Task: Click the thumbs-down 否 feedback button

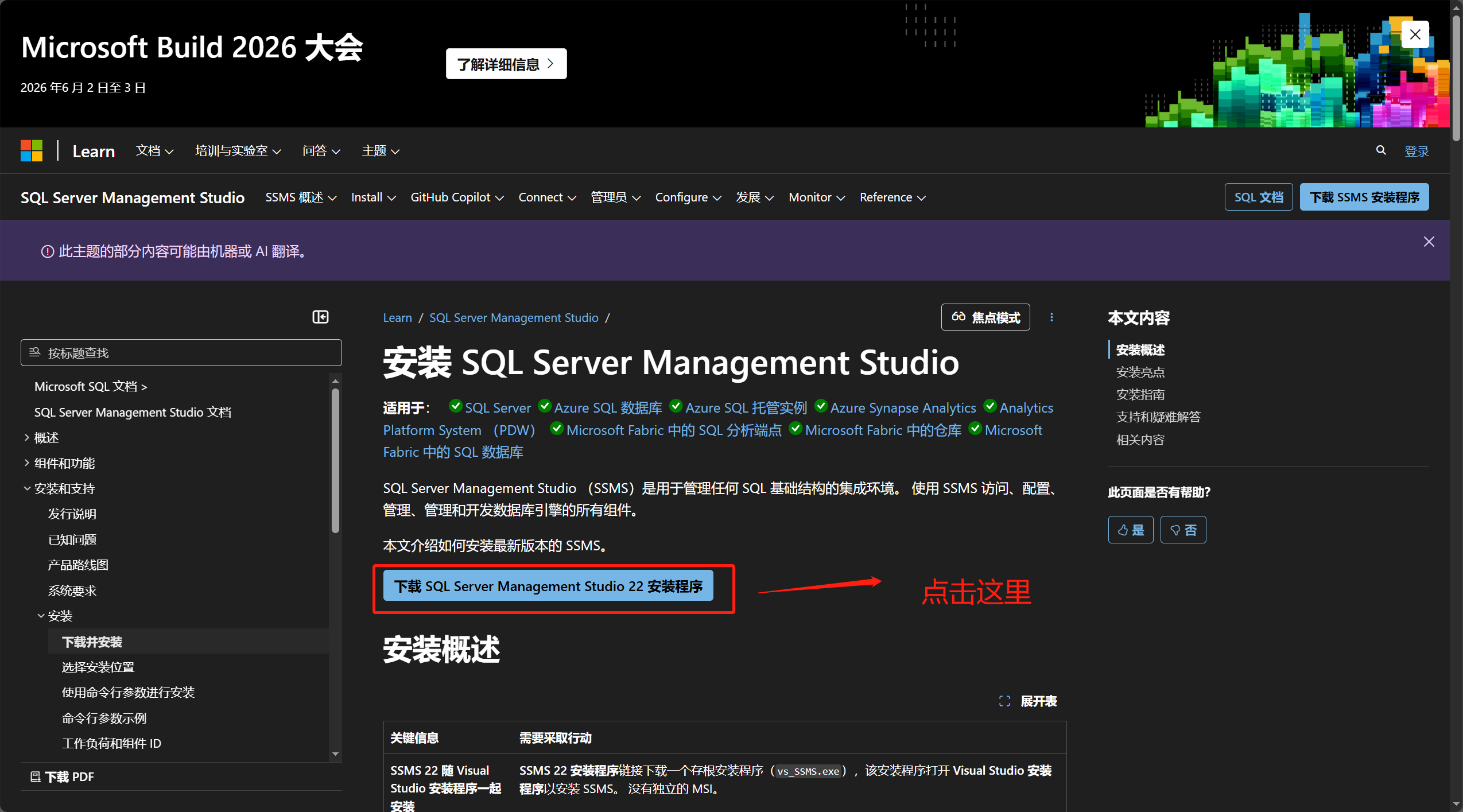Action: pos(1183,530)
